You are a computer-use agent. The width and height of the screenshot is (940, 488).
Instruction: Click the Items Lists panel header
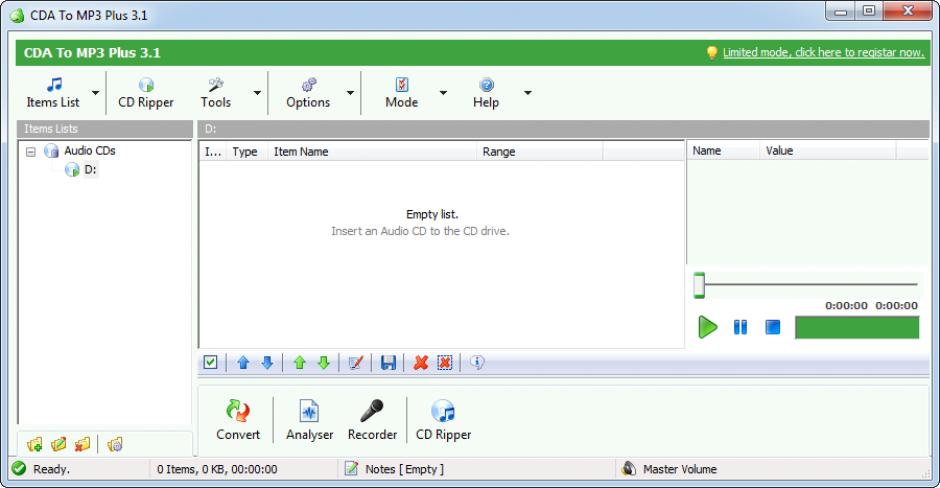point(104,129)
